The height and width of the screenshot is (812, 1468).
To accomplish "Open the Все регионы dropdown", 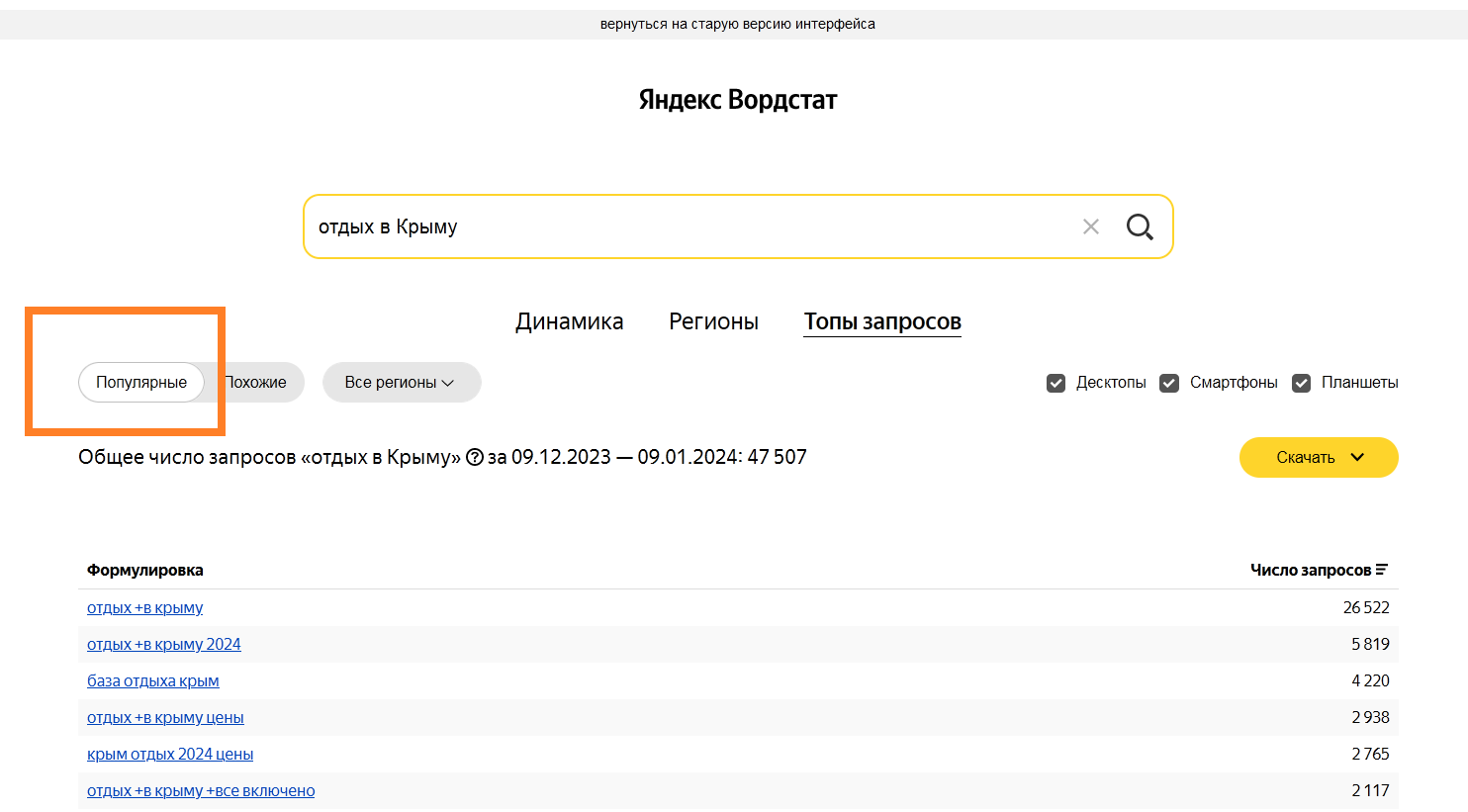I will [402, 383].
